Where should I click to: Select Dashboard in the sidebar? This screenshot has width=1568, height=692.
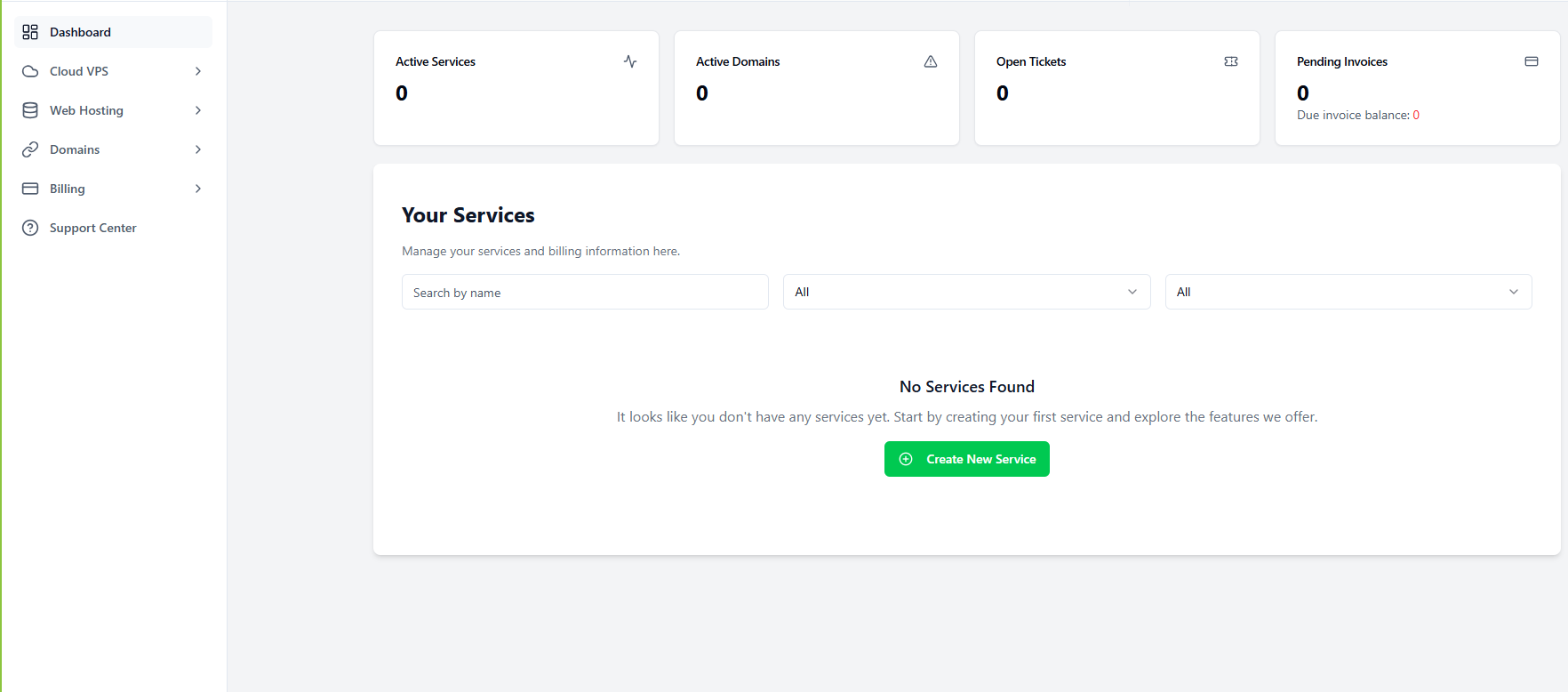(x=113, y=32)
